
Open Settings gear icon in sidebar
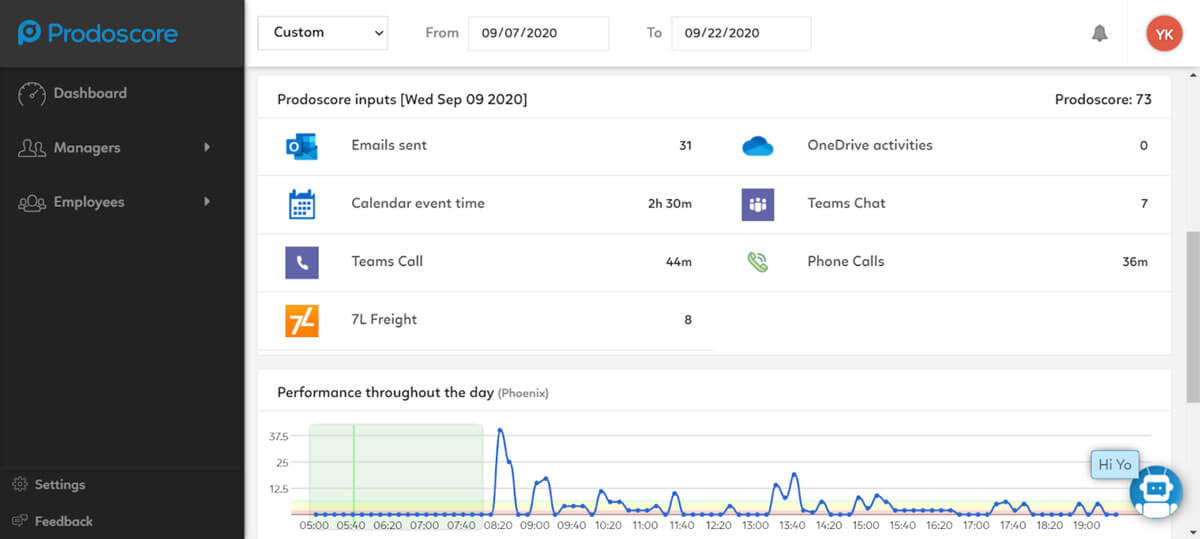click(20, 485)
